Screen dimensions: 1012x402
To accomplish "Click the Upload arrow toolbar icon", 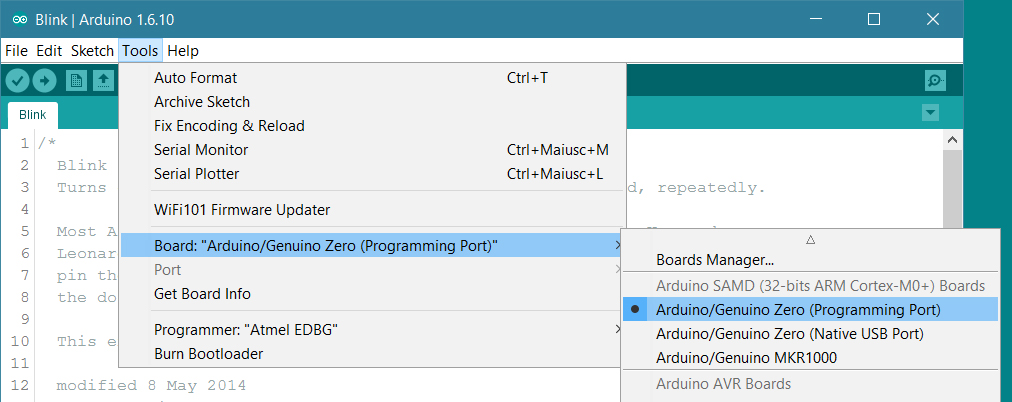I will click(45, 81).
